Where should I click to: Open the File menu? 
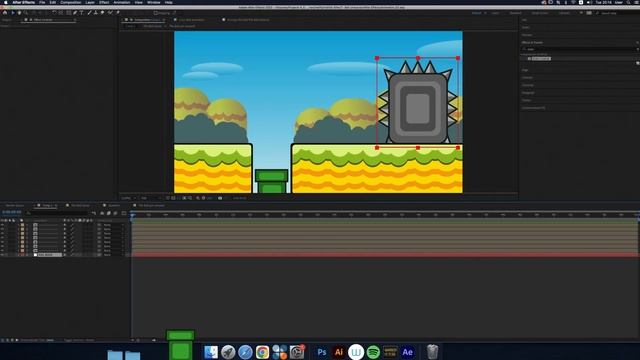click(42, 2)
